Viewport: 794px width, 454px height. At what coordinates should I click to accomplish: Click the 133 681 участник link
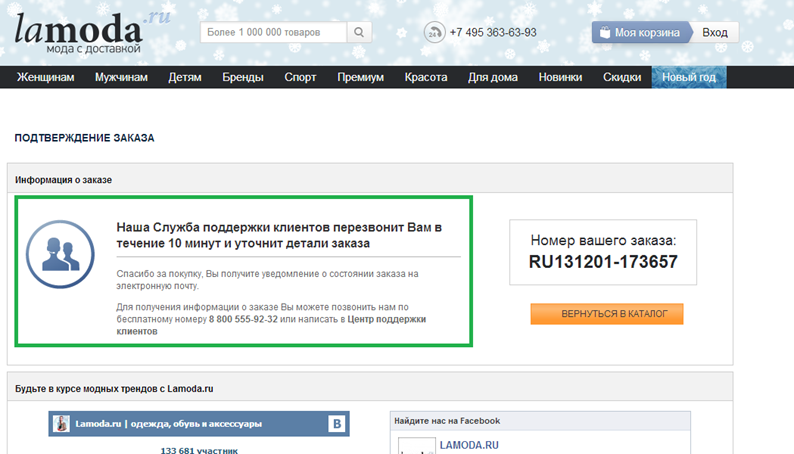(x=199, y=450)
